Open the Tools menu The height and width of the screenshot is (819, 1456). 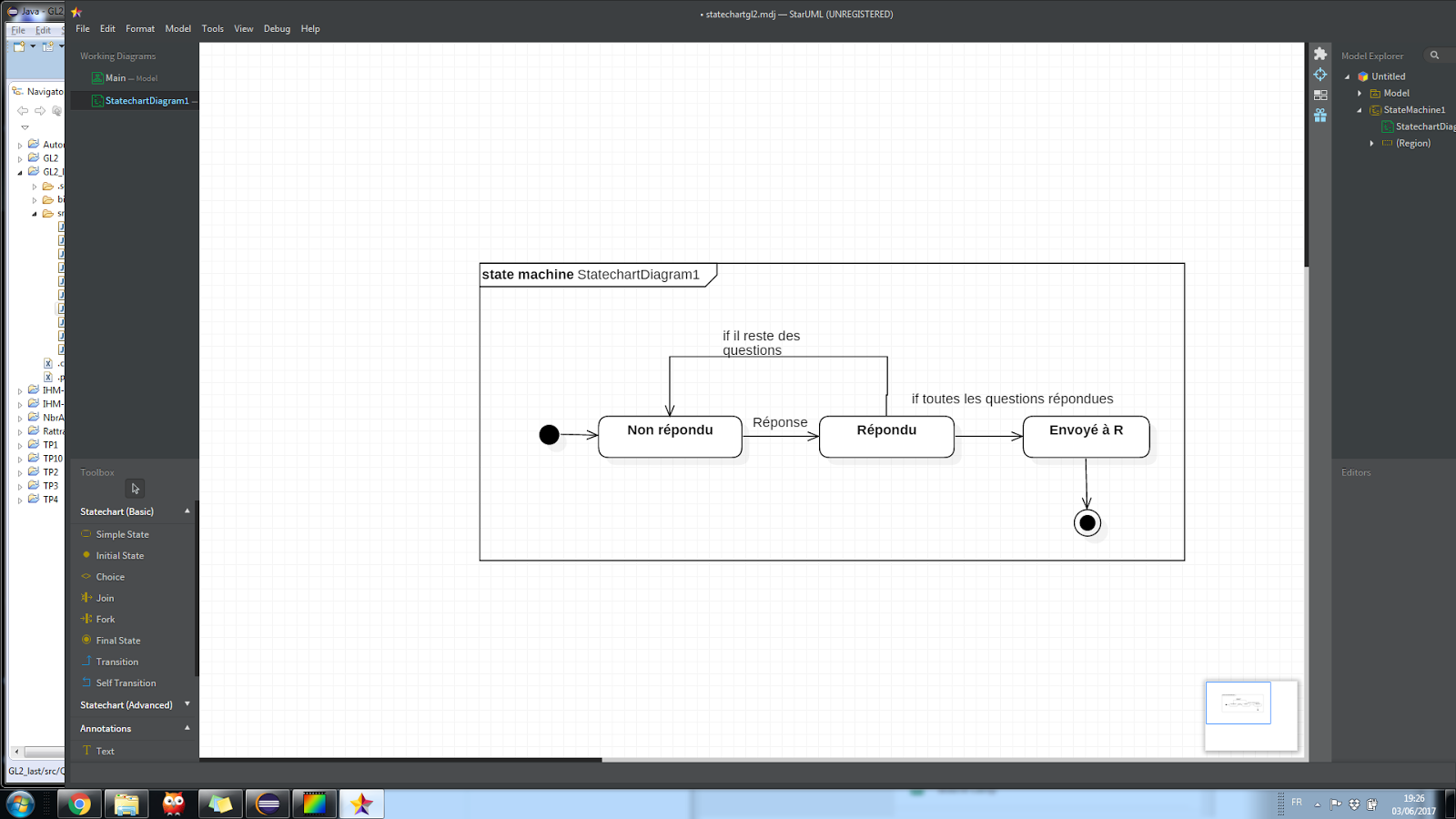coord(212,29)
